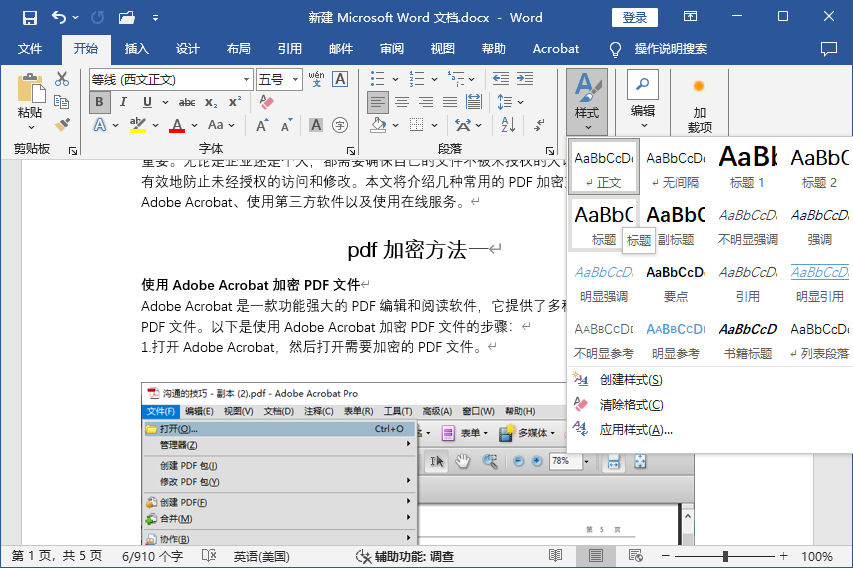The width and height of the screenshot is (853, 568).
Task: Toggle align right paragraph
Action: tap(426, 102)
